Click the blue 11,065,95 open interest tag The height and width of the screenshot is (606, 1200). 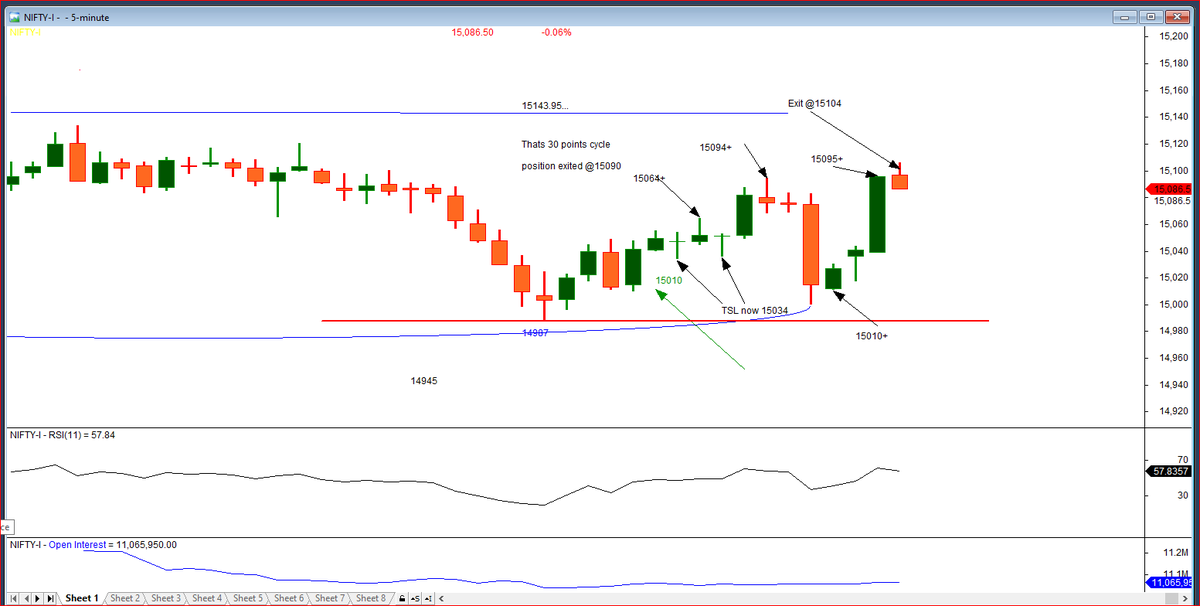tap(1169, 581)
